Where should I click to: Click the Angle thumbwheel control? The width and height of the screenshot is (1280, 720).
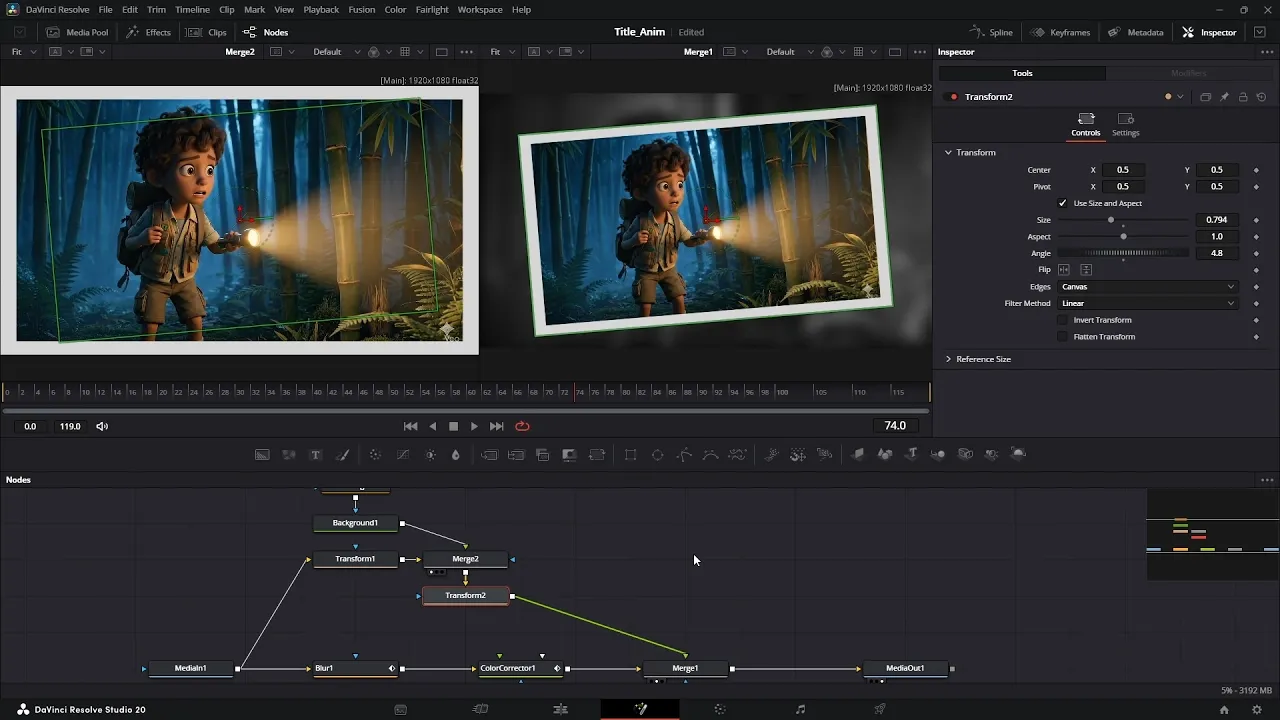[x=1123, y=253]
